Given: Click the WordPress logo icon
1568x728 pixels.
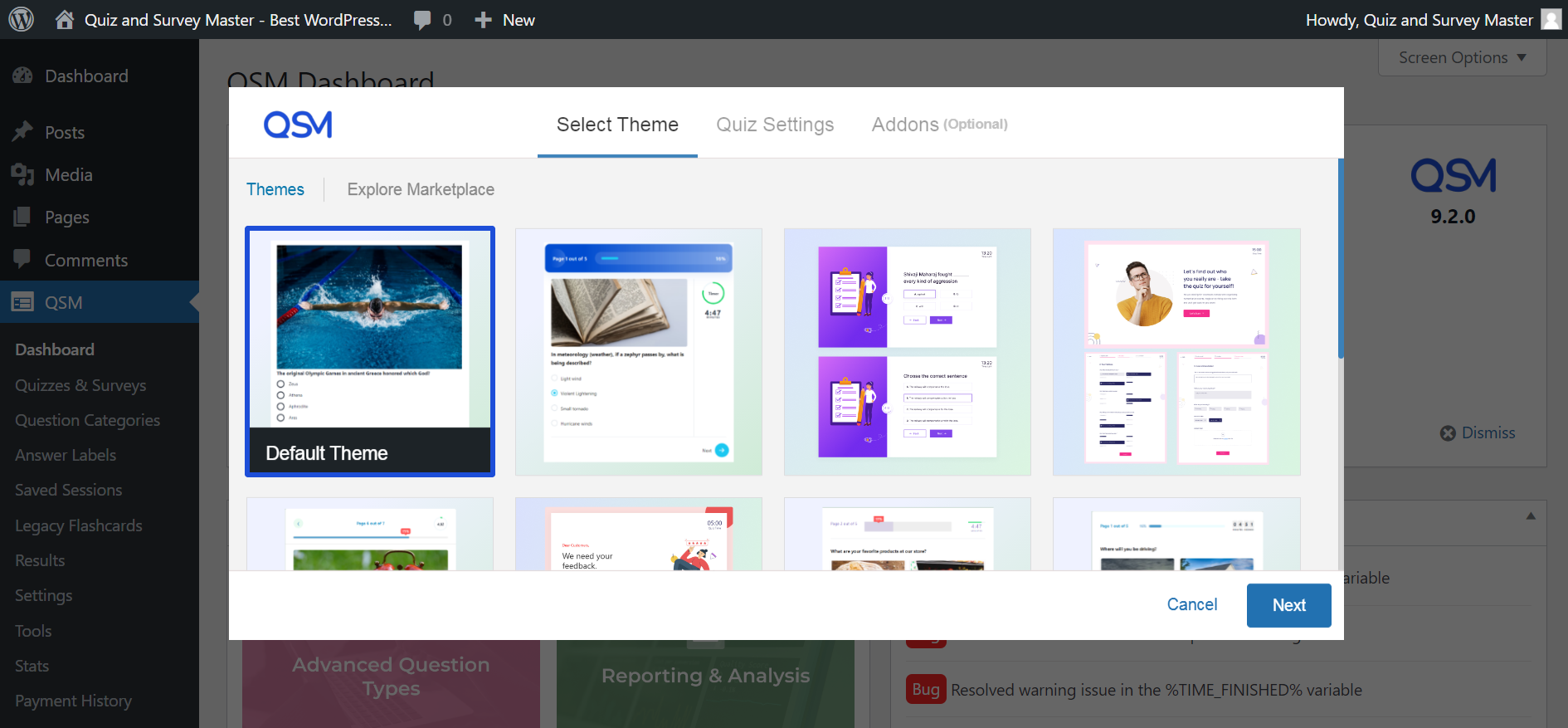Looking at the screenshot, I should tap(21, 19).
